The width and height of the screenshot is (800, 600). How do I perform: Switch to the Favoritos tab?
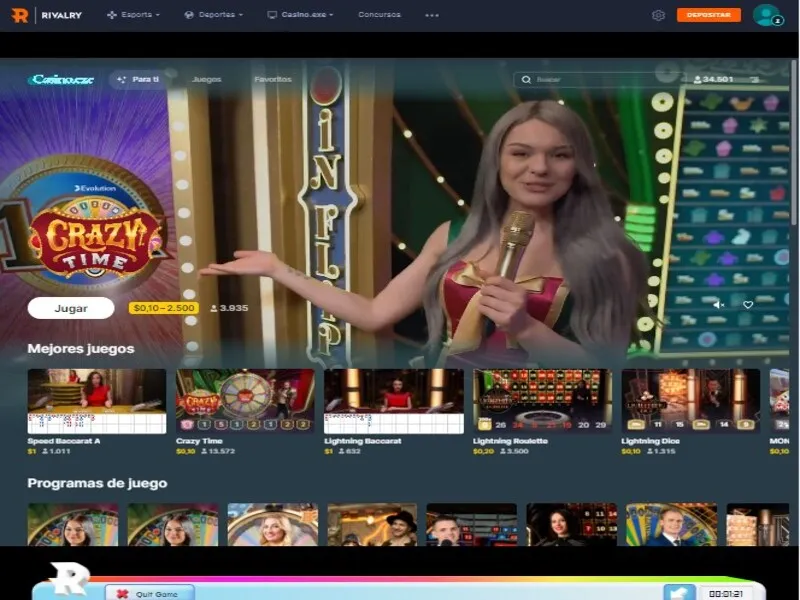tap(273, 80)
